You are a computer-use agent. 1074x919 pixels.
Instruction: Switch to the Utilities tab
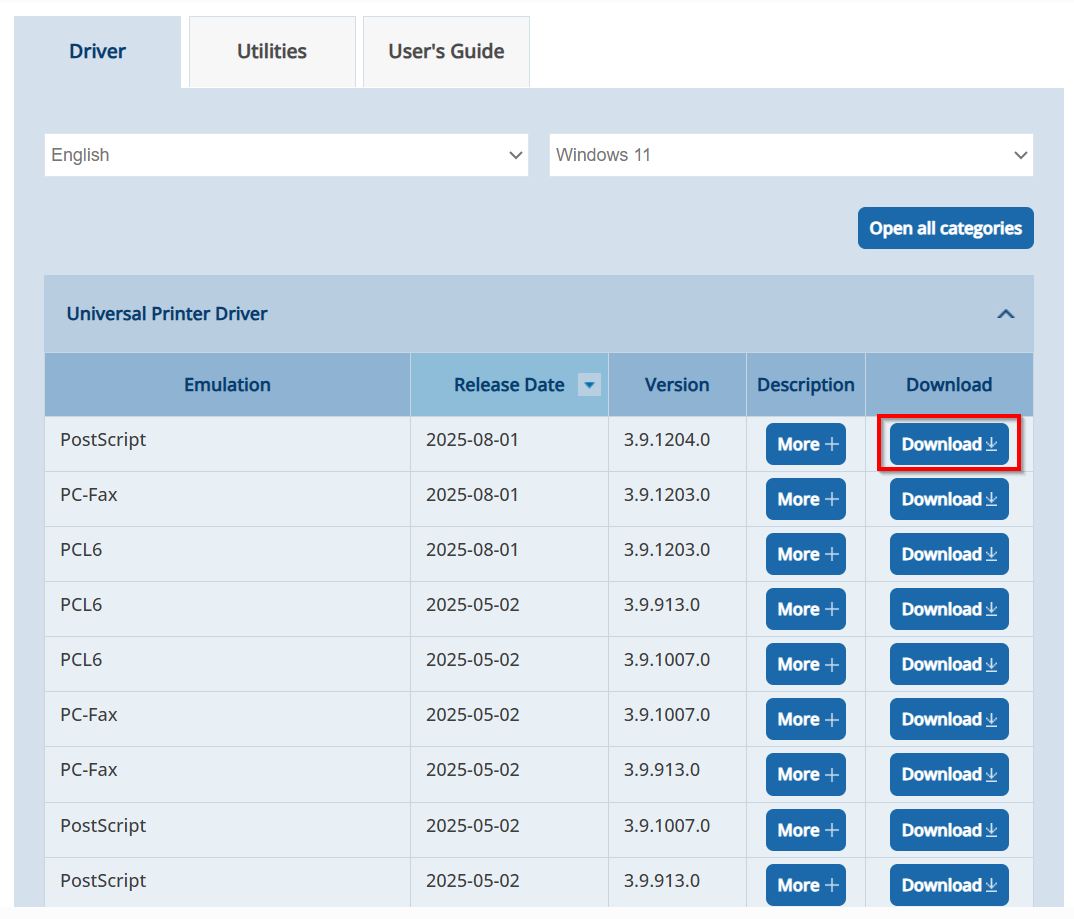coord(271,51)
